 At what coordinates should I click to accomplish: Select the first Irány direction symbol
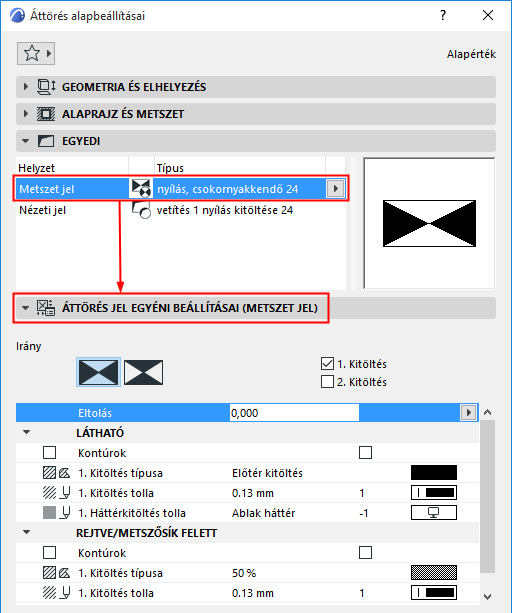coord(98,372)
